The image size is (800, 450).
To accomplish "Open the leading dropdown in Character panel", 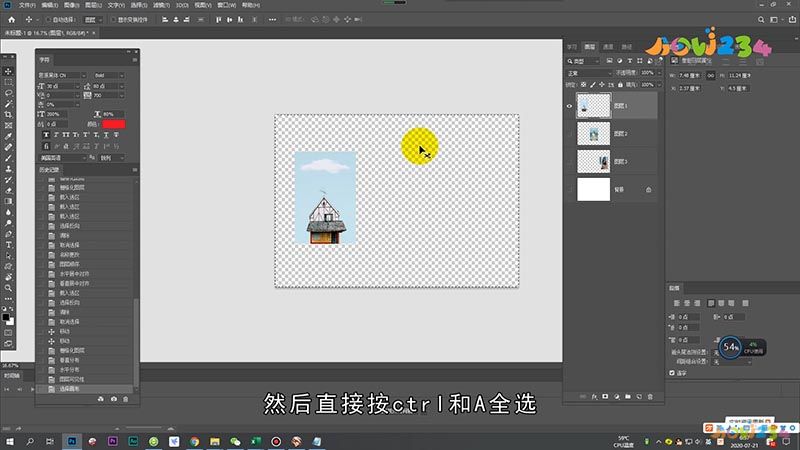I will (121, 86).
